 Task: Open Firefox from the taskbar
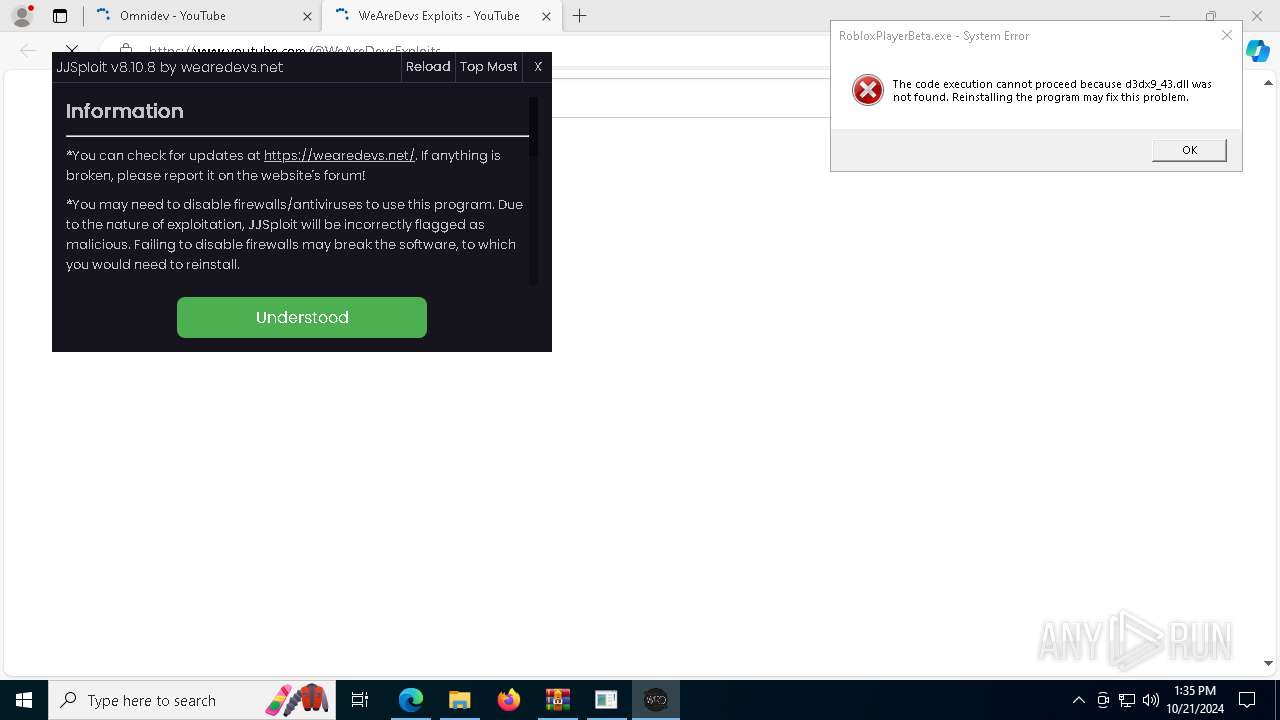pos(509,700)
